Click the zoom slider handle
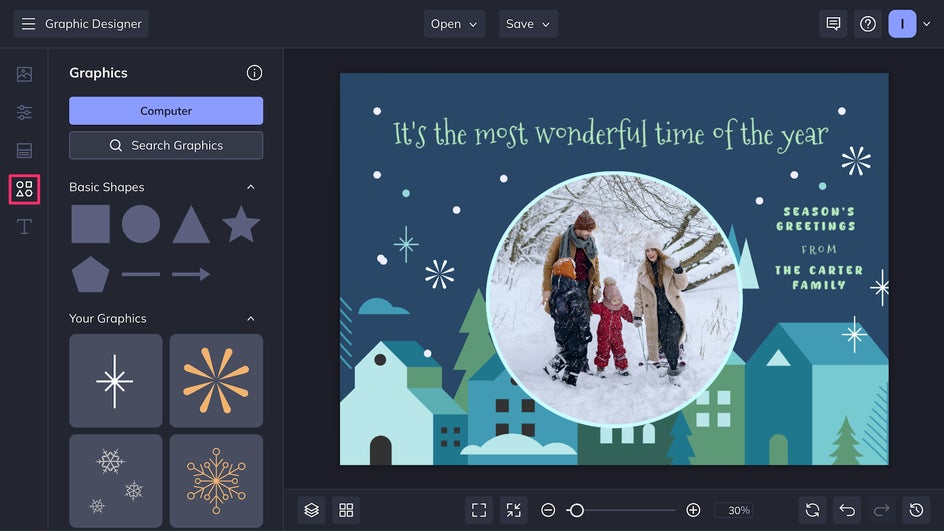 pos(576,511)
